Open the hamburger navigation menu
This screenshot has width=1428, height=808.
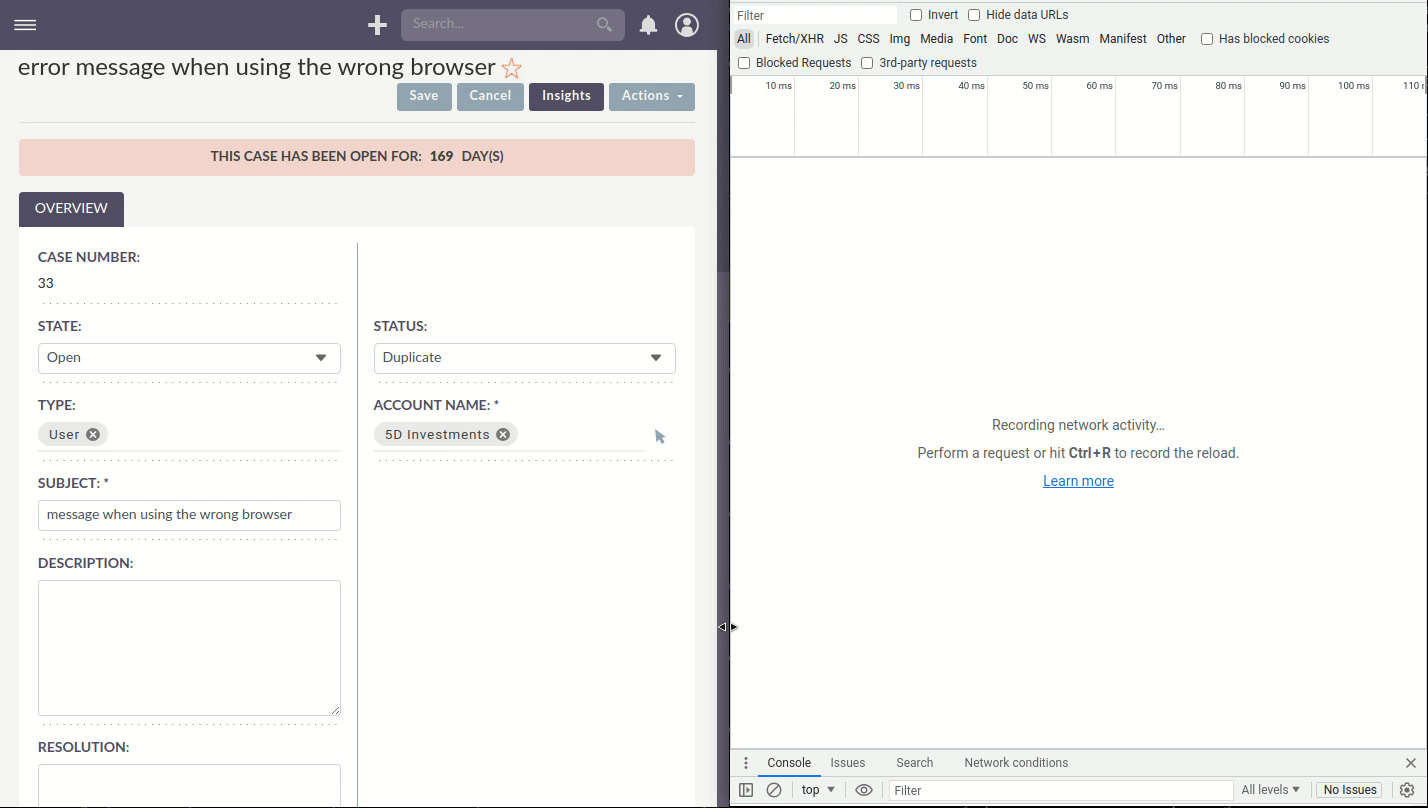pos(25,25)
